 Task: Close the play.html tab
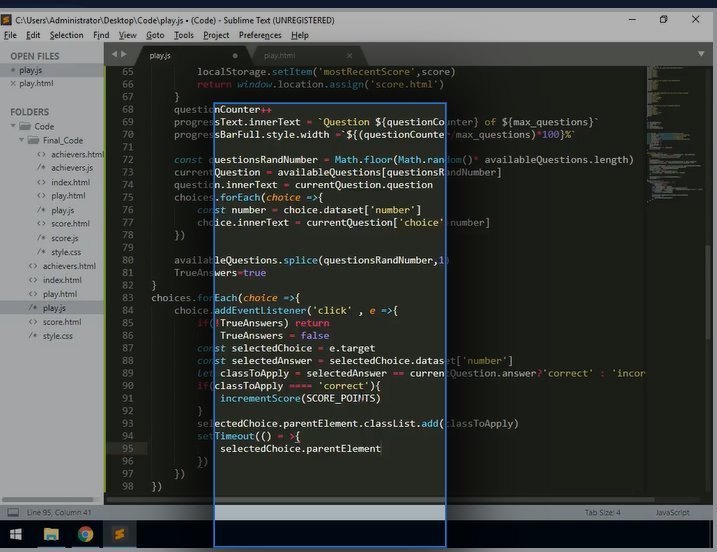pyautogui.click(x=349, y=56)
